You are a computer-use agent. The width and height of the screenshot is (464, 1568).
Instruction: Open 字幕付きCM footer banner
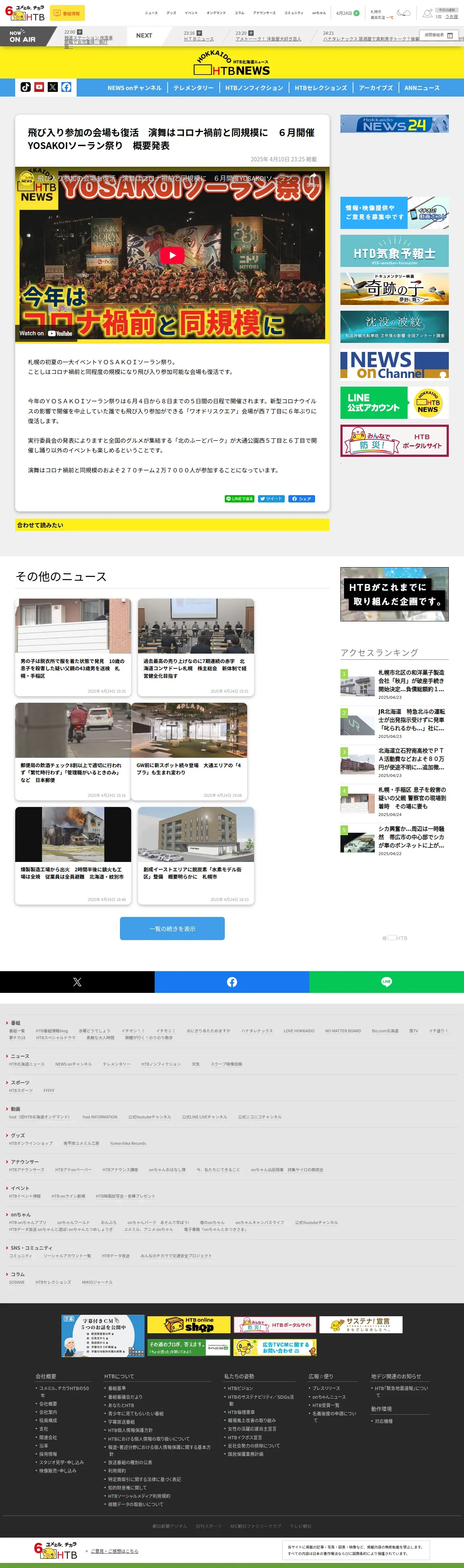(103, 1336)
